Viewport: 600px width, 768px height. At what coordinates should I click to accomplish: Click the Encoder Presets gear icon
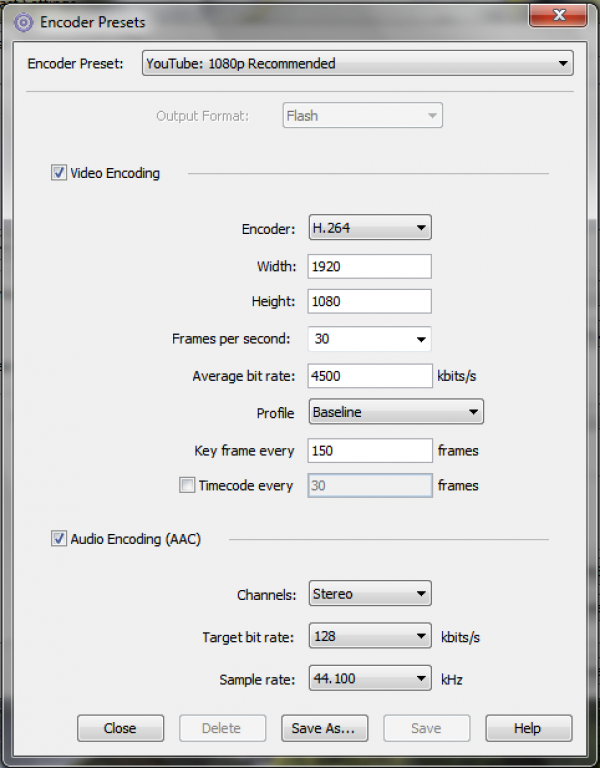(x=23, y=23)
